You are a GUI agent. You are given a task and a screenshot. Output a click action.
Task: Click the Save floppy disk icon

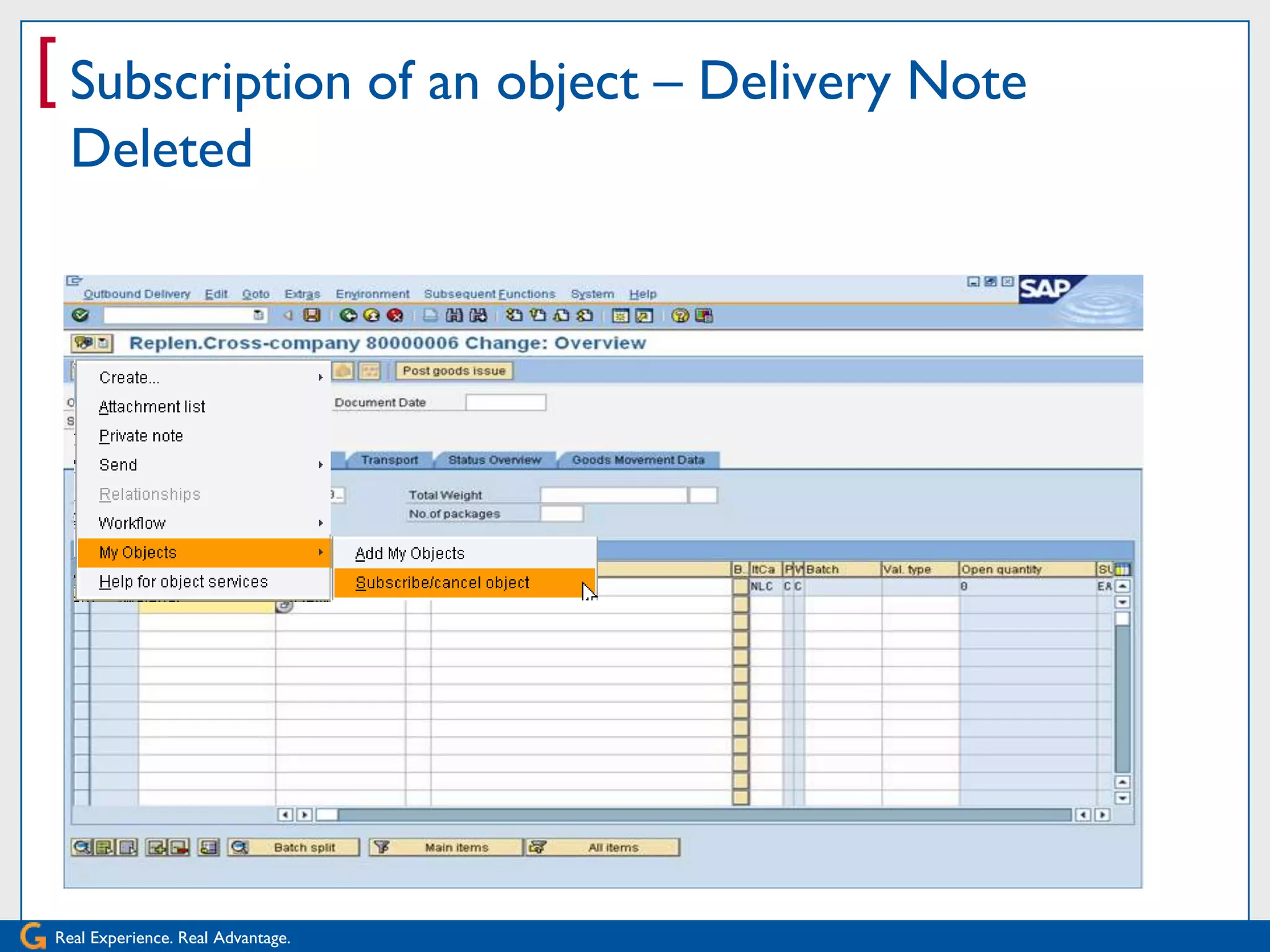click(312, 315)
